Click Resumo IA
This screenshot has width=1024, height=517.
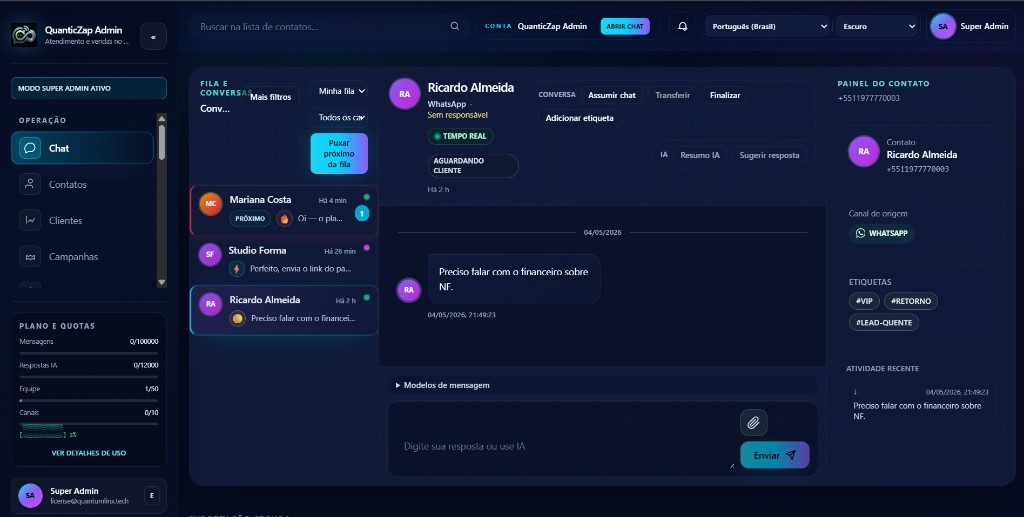click(699, 155)
